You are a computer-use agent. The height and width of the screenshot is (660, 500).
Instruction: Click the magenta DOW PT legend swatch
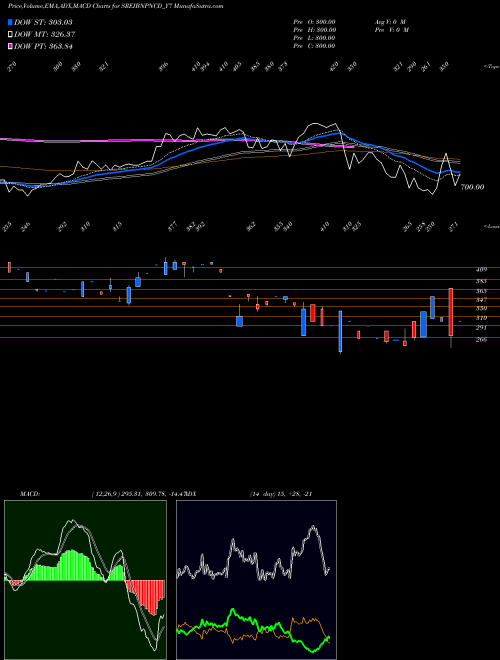pos(10,46)
